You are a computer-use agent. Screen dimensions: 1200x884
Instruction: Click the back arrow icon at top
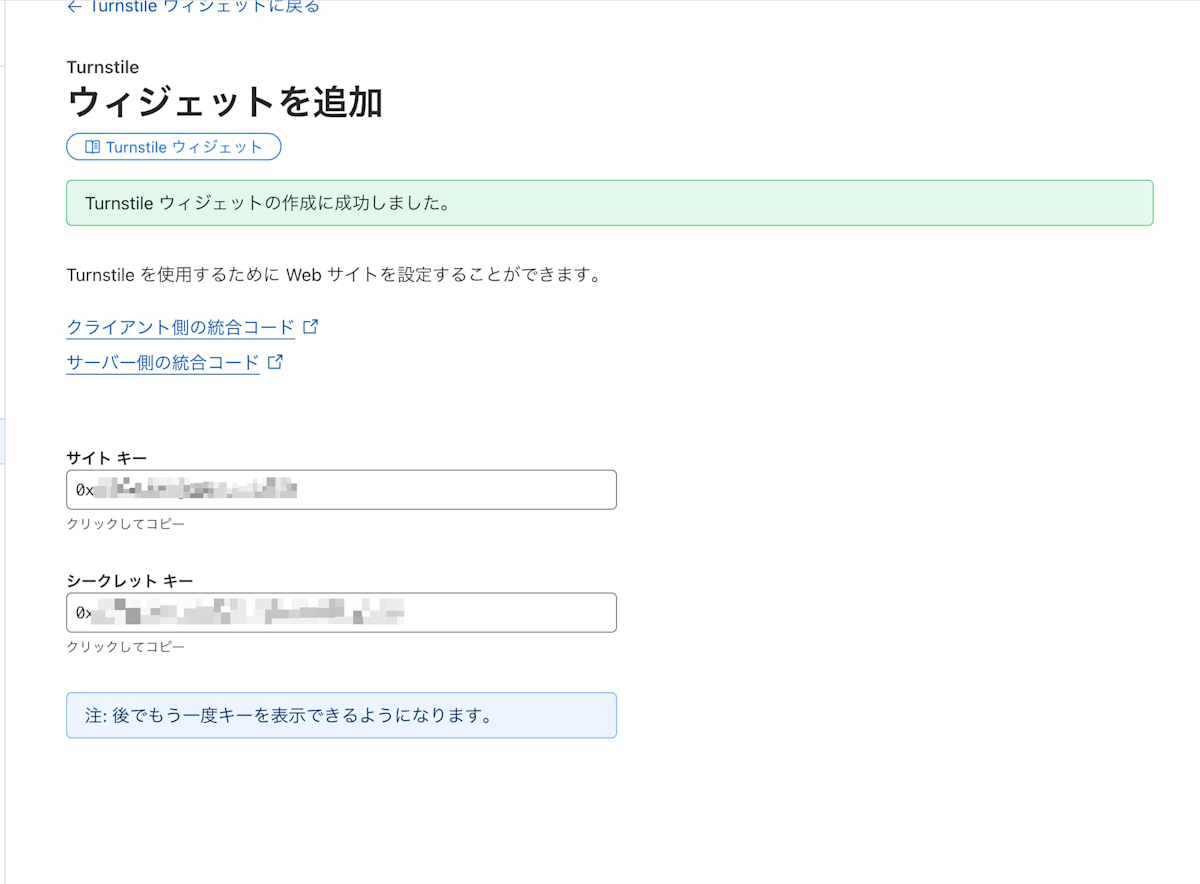click(73, 7)
